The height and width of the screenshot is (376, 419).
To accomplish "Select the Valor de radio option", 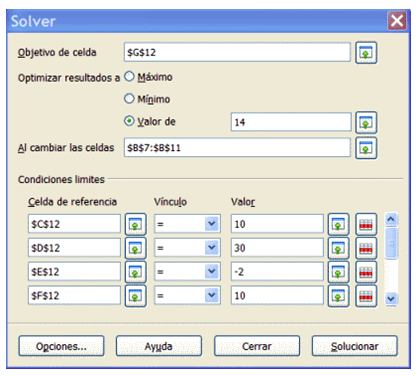I will [x=129, y=121].
